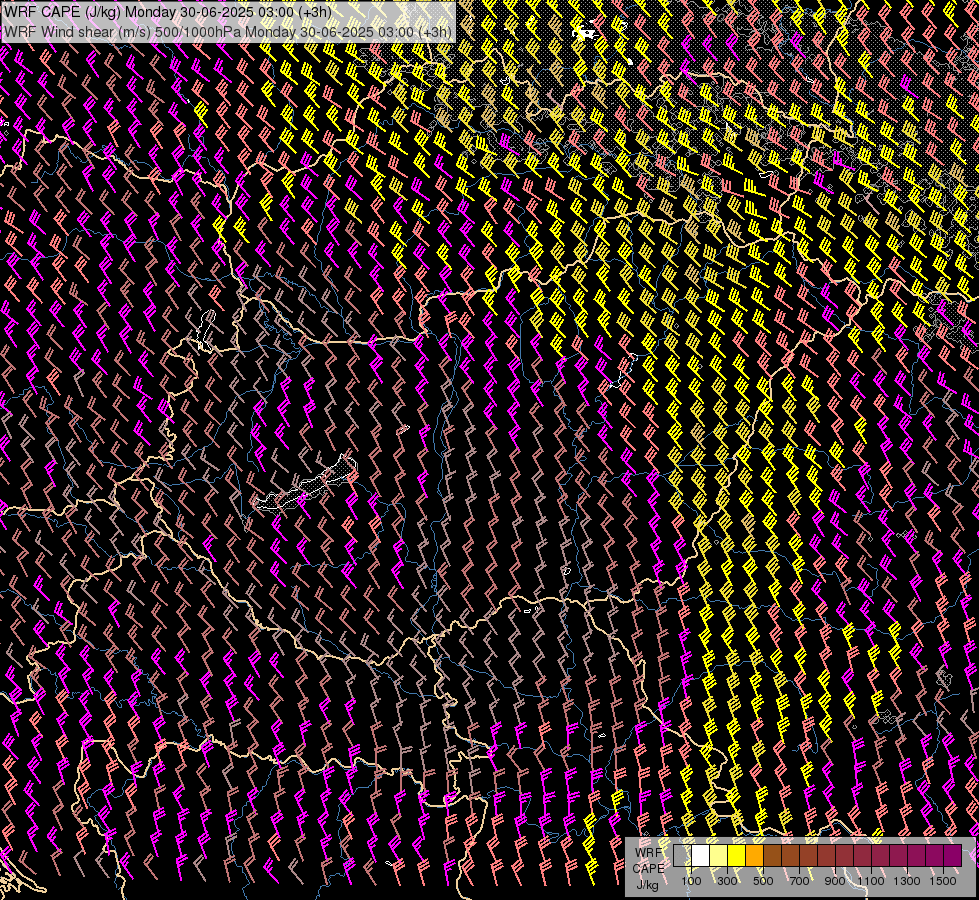Image resolution: width=979 pixels, height=900 pixels.
Task: Select the orange CAPE legend swatch
Action: click(754, 855)
